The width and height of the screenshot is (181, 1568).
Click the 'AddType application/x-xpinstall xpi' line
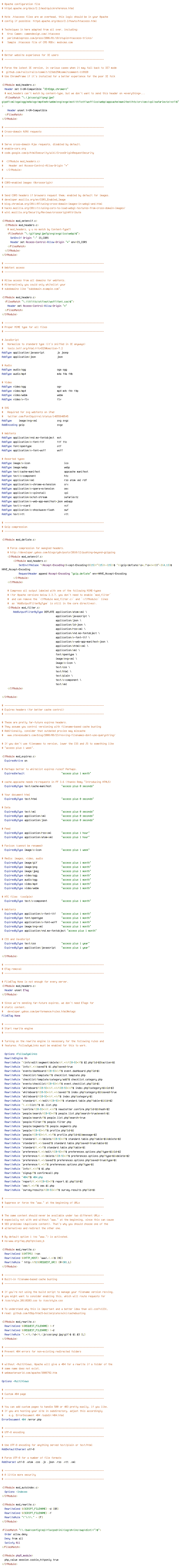pos(35,493)
